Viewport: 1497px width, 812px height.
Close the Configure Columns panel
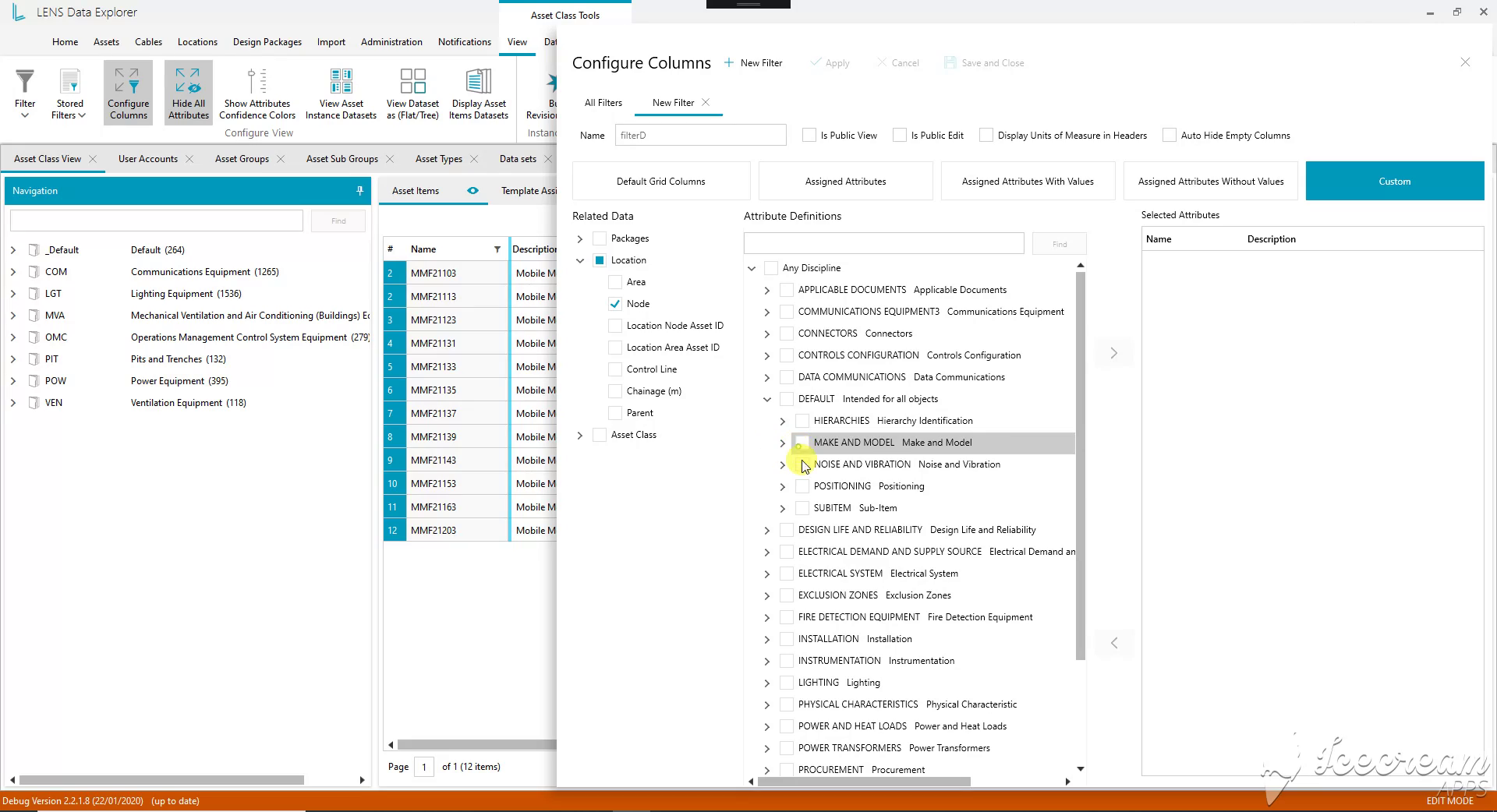1465,62
